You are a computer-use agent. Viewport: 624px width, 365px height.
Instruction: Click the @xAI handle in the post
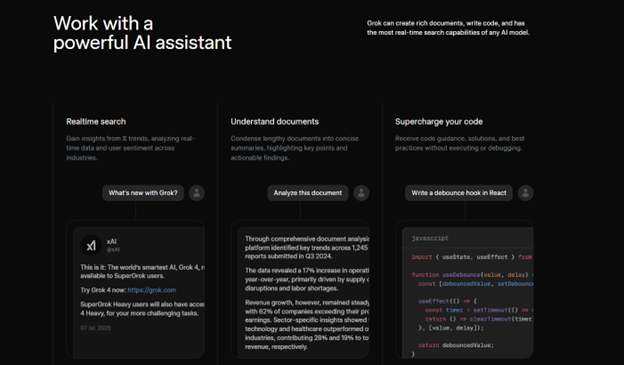click(x=113, y=250)
